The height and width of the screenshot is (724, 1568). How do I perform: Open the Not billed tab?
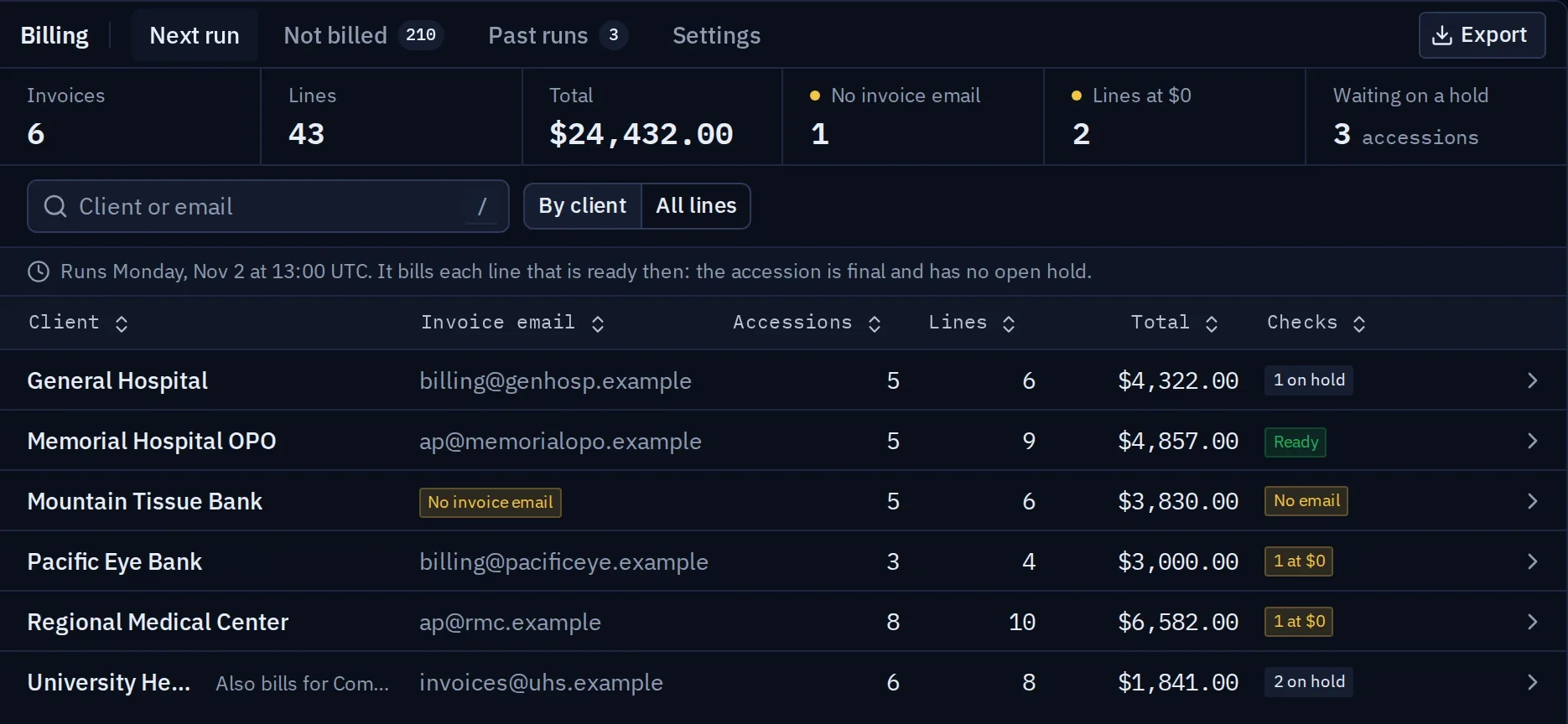coord(363,35)
